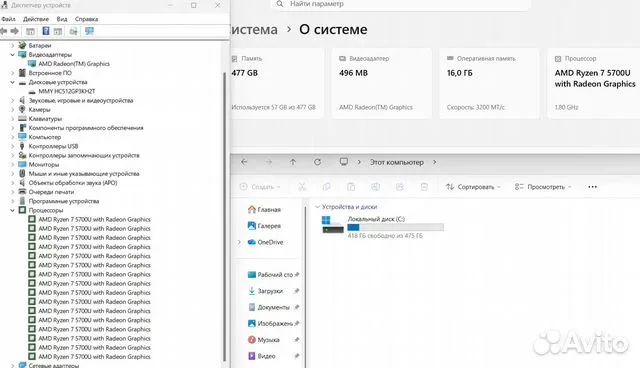Click the Device Manager vertical scrollbar
The height and width of the screenshot is (368, 640).
coord(224,216)
